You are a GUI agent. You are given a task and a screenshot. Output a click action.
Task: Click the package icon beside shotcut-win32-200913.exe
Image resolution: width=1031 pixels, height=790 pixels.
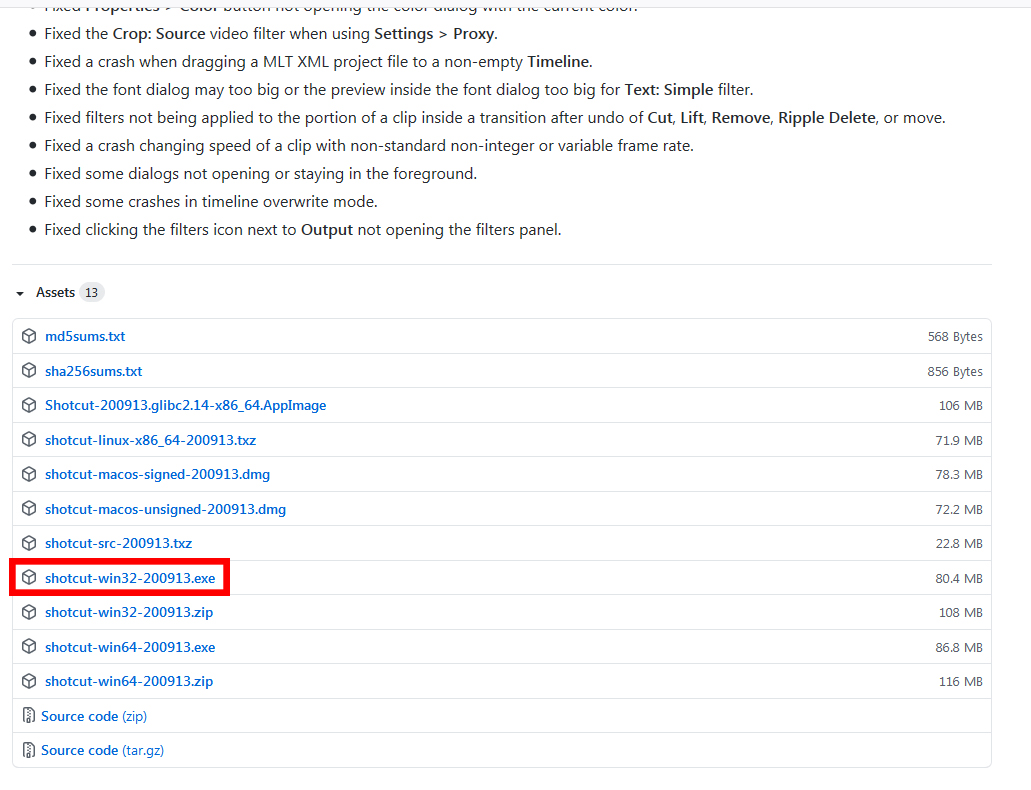point(29,578)
